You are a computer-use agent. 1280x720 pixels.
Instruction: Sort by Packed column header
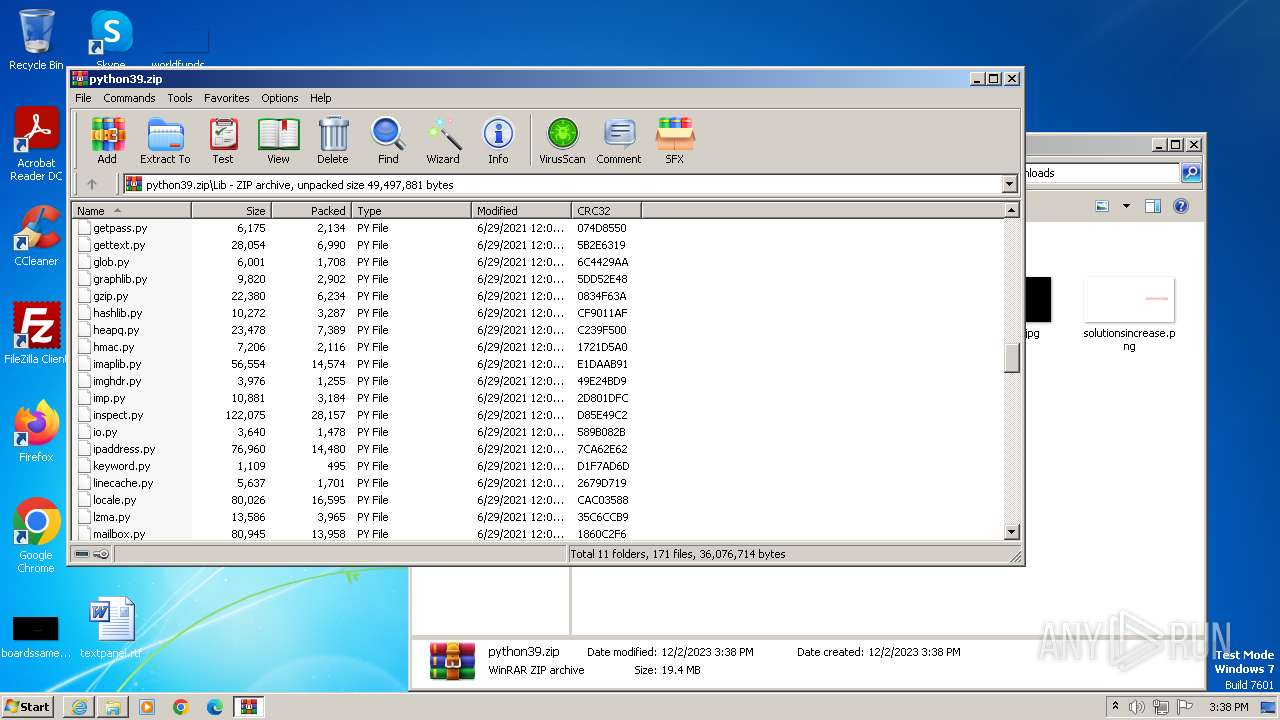tap(311, 210)
